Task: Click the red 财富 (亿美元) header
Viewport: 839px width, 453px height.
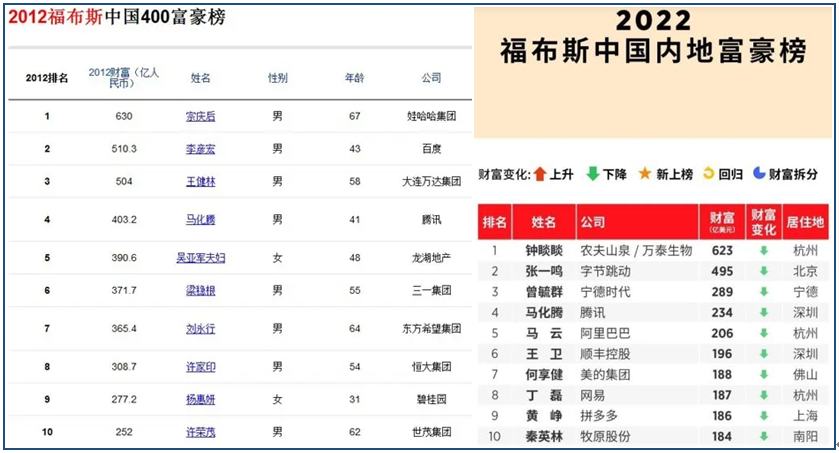Action: (x=722, y=221)
